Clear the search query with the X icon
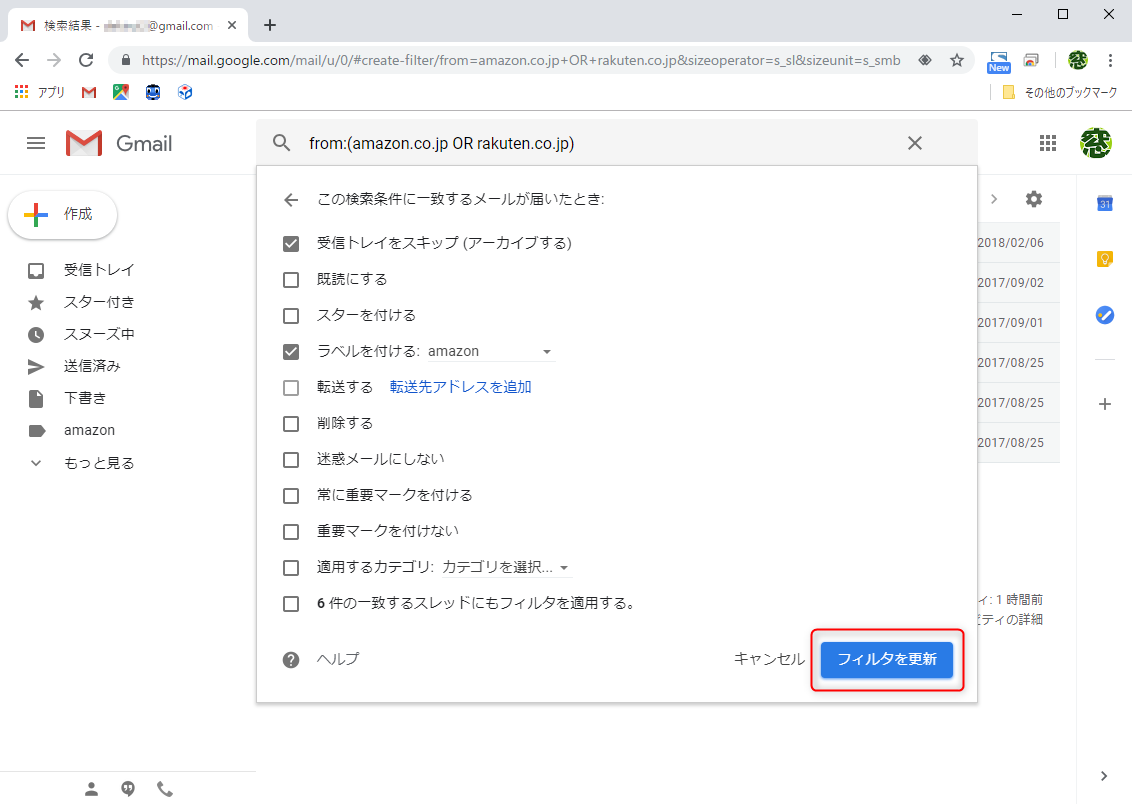This screenshot has width=1132, height=804. point(914,143)
